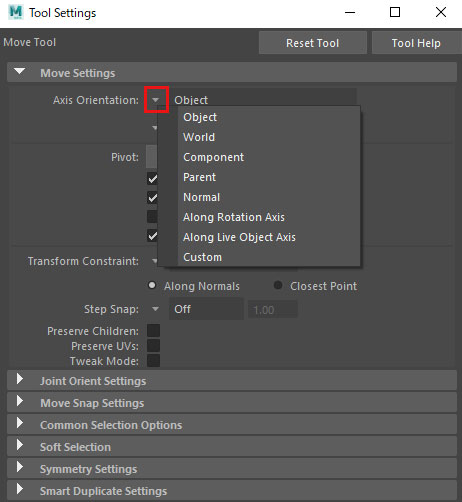Select the Along Normals radio button
The height and width of the screenshot is (502, 462).
152,285
